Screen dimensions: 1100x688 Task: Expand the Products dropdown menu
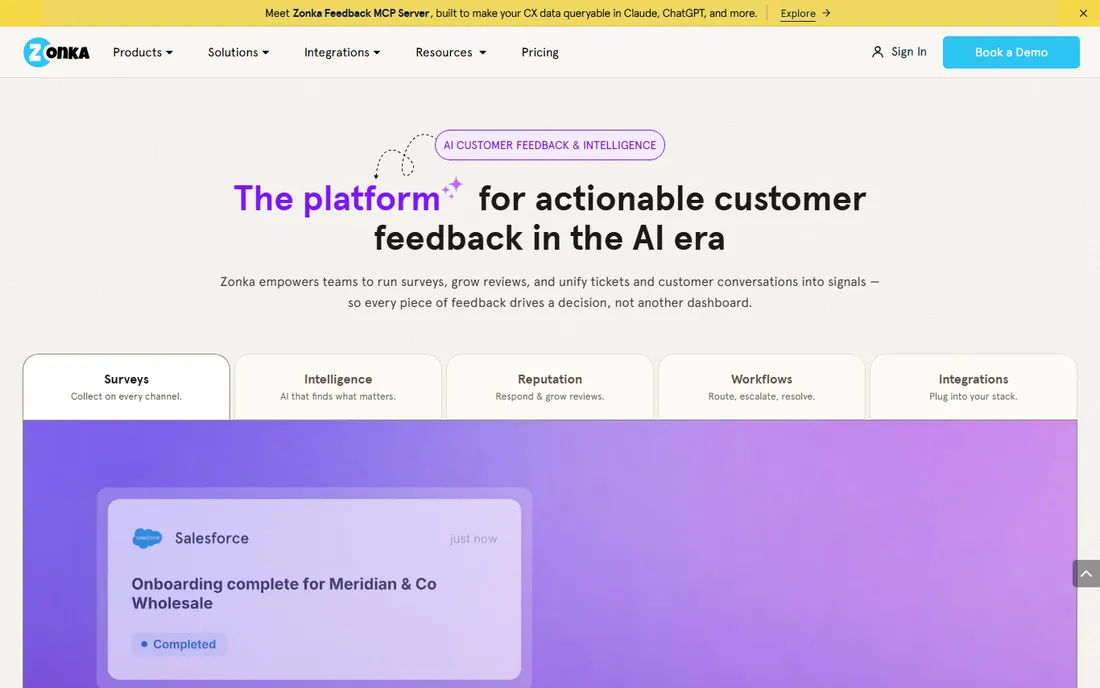coord(142,52)
